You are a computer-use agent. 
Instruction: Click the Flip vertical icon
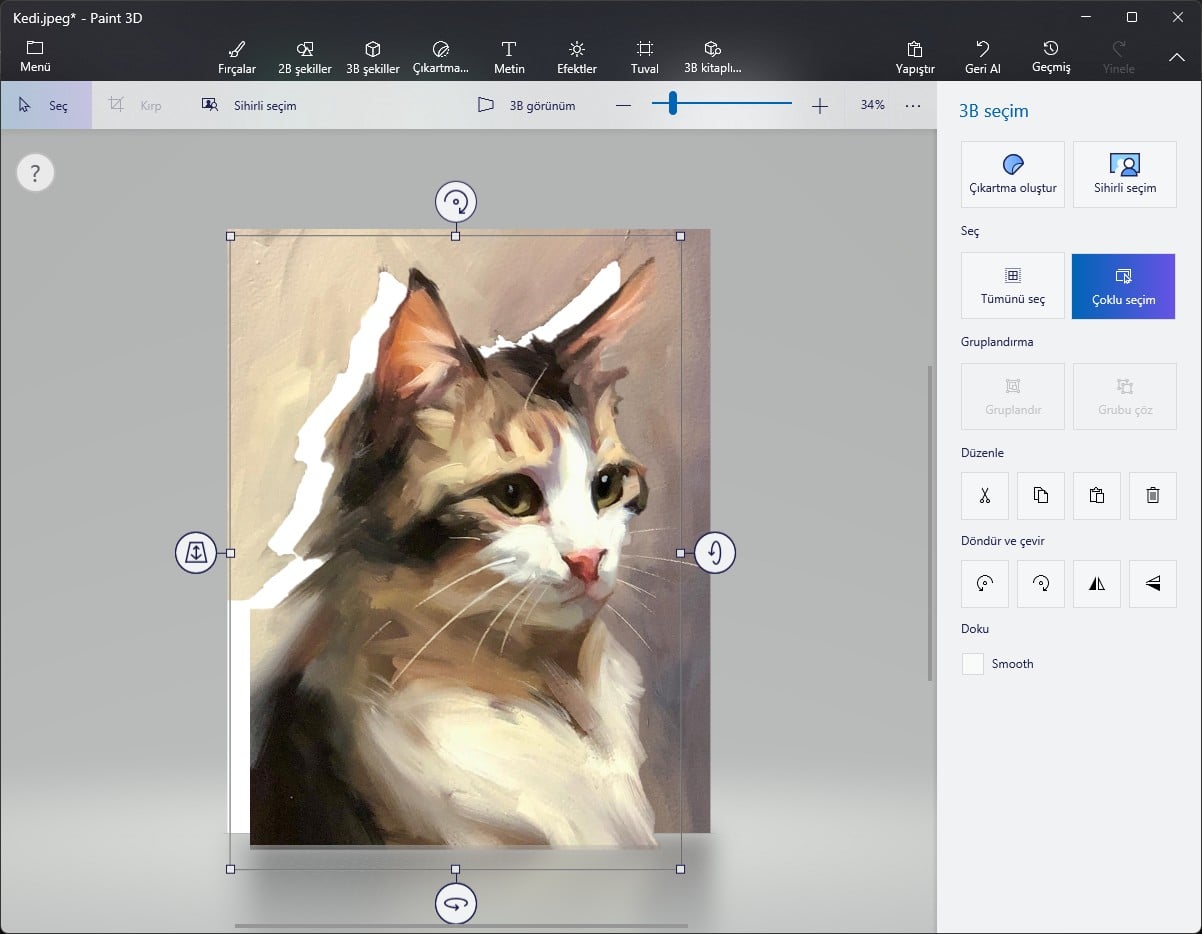(x=1153, y=584)
